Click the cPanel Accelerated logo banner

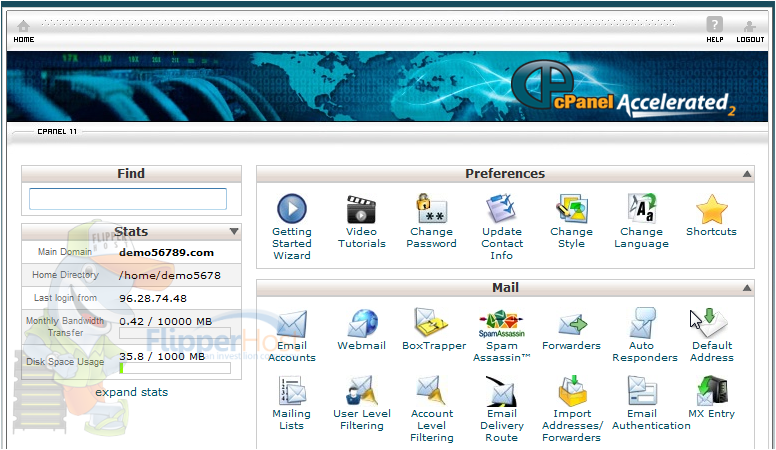(x=624, y=89)
